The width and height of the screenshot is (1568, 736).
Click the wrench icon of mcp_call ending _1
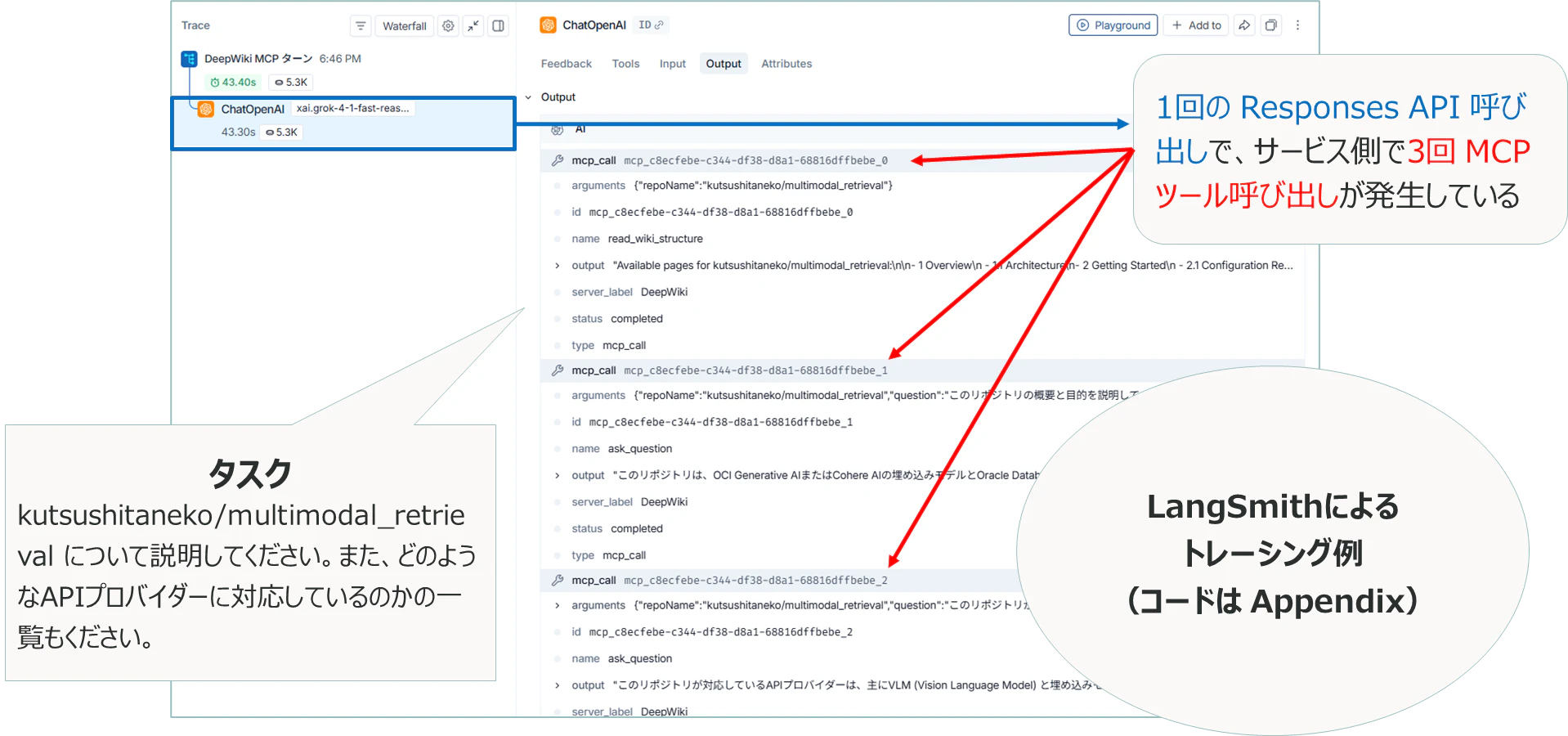(x=558, y=370)
